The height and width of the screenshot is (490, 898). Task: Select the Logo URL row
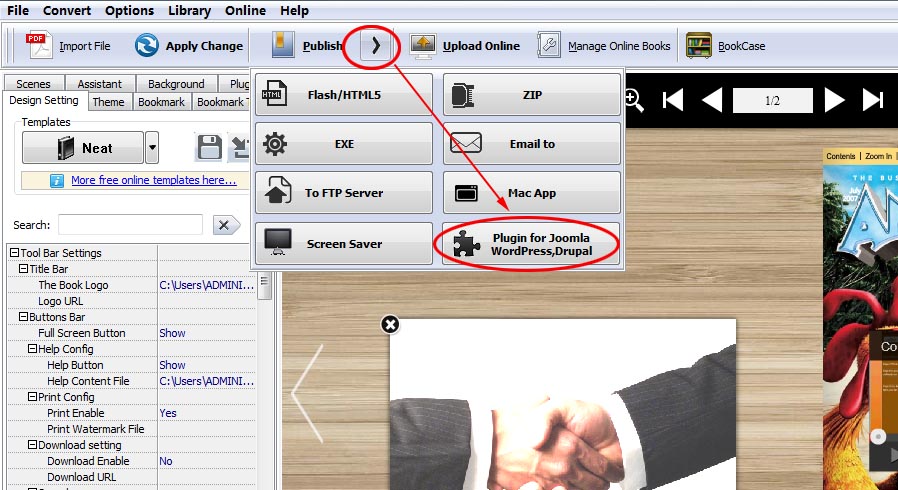[132, 301]
